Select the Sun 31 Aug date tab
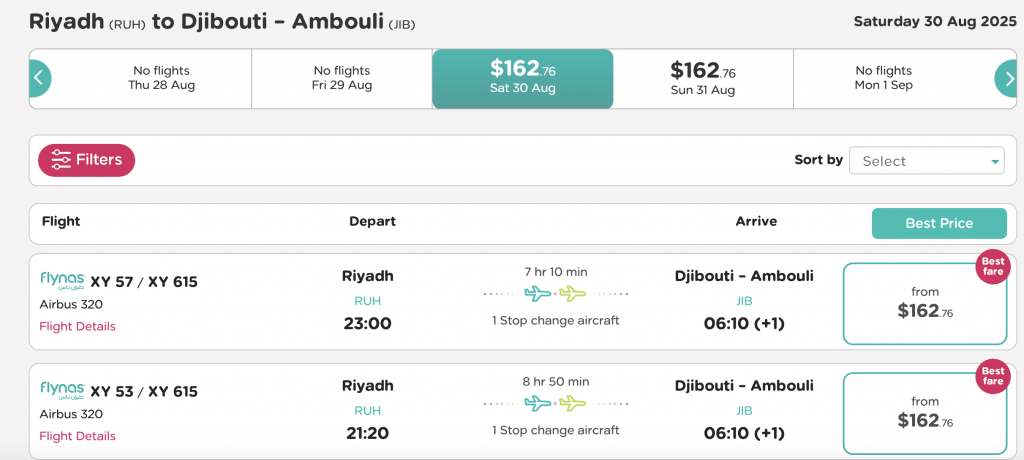The image size is (1024, 460). pos(703,78)
